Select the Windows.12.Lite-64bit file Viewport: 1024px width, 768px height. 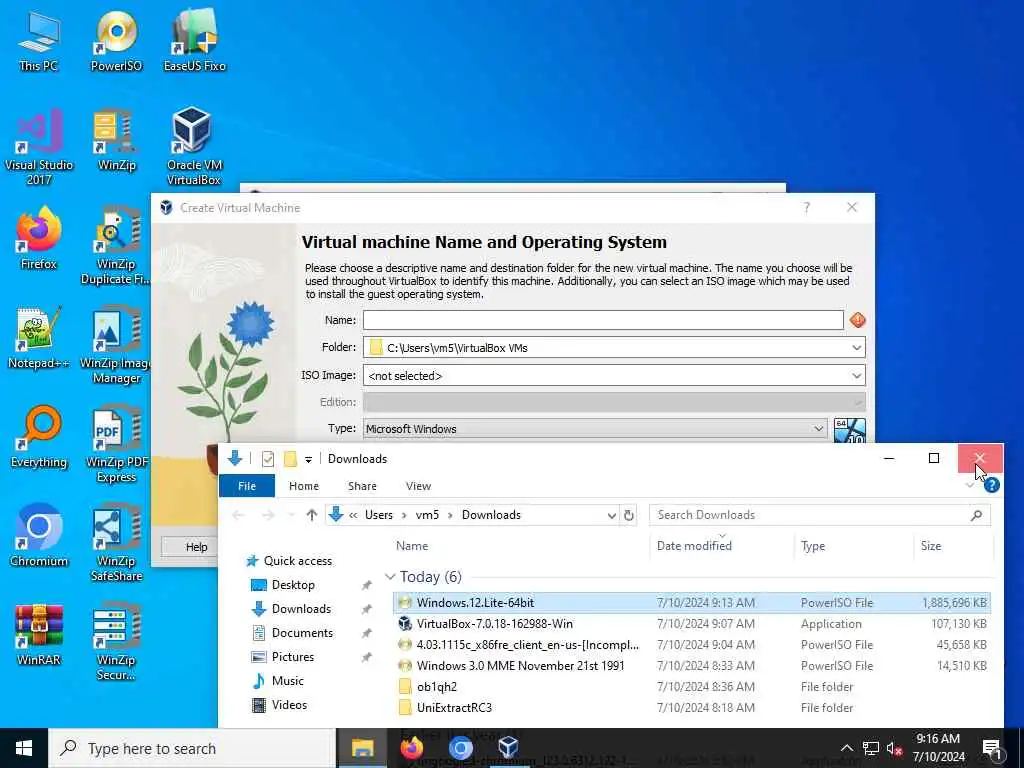tap(692, 603)
